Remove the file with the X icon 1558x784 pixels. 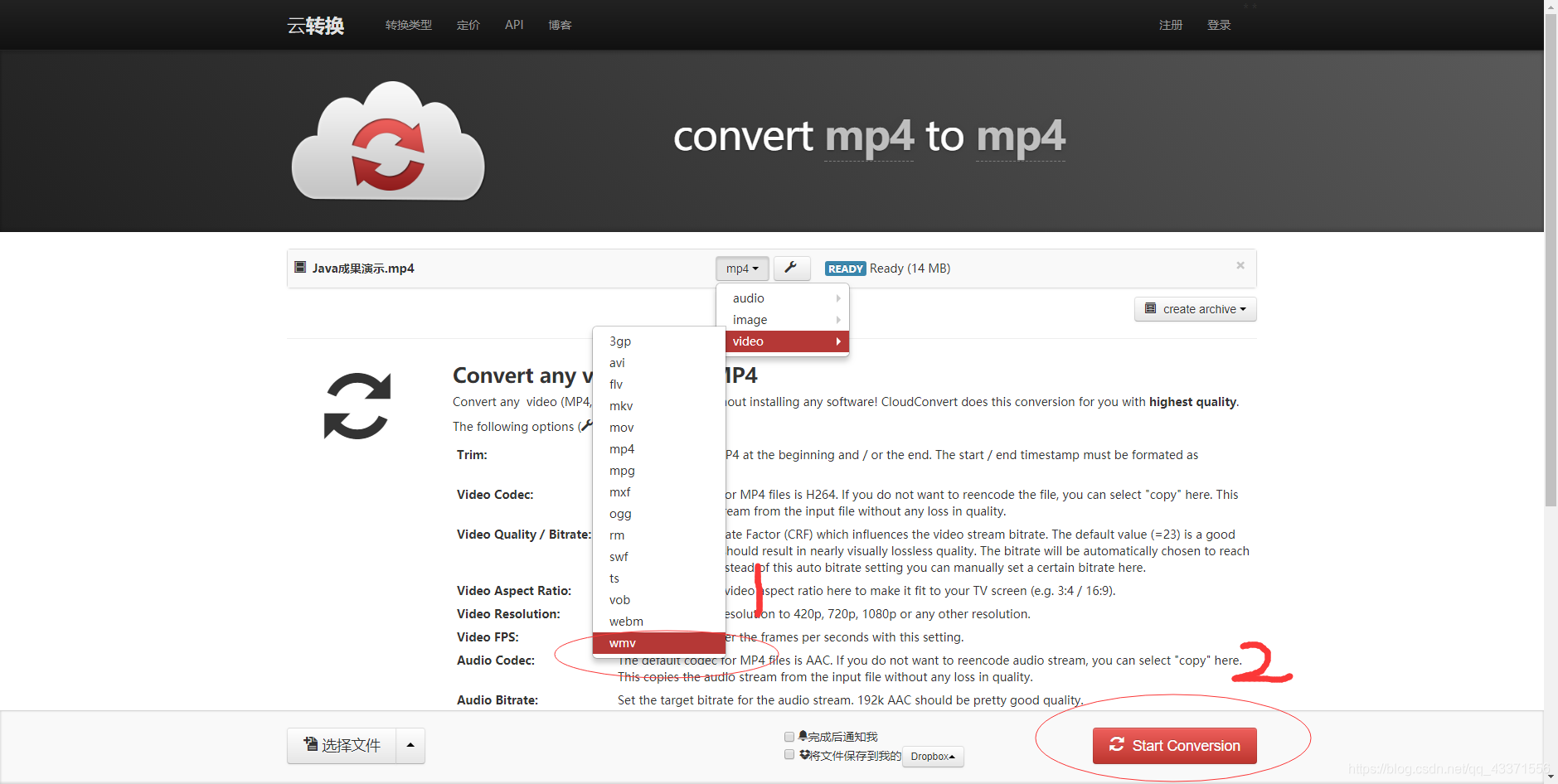coord(1240,265)
